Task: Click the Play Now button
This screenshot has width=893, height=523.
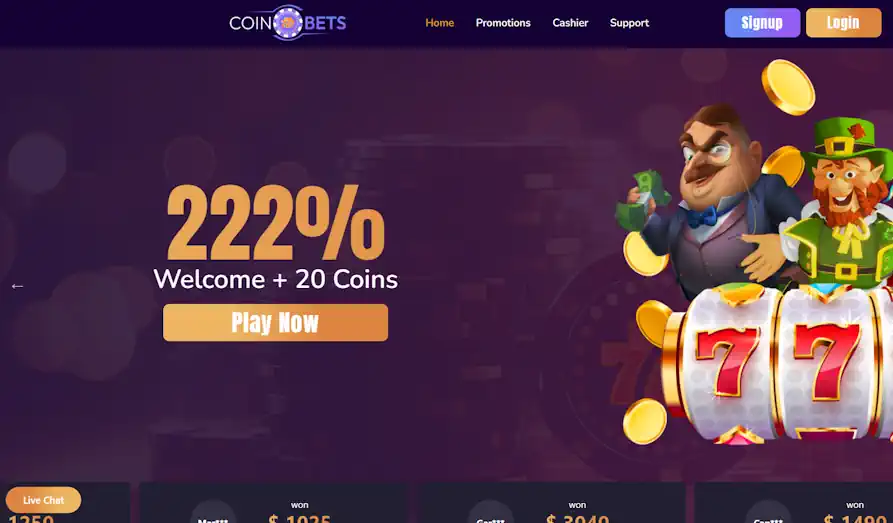Action: point(276,322)
